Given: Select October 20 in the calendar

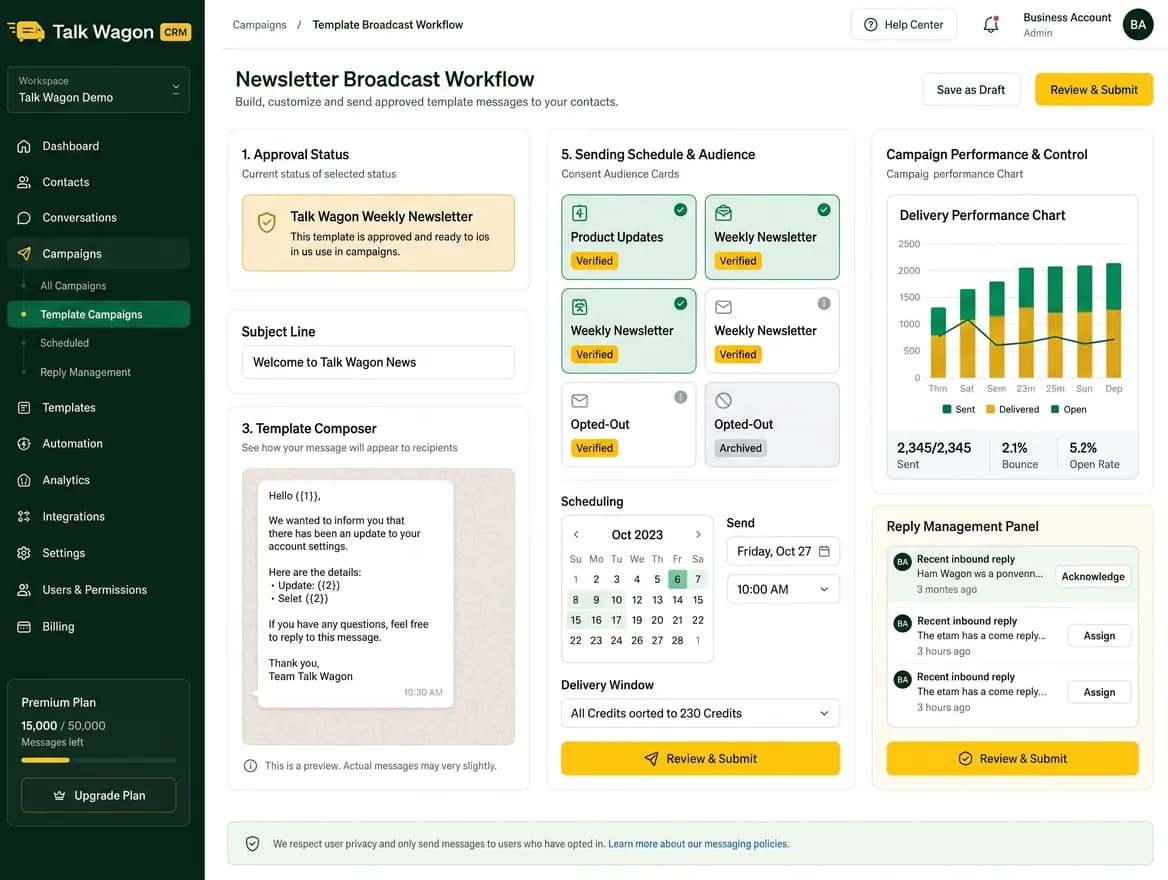Looking at the screenshot, I should click(657, 620).
